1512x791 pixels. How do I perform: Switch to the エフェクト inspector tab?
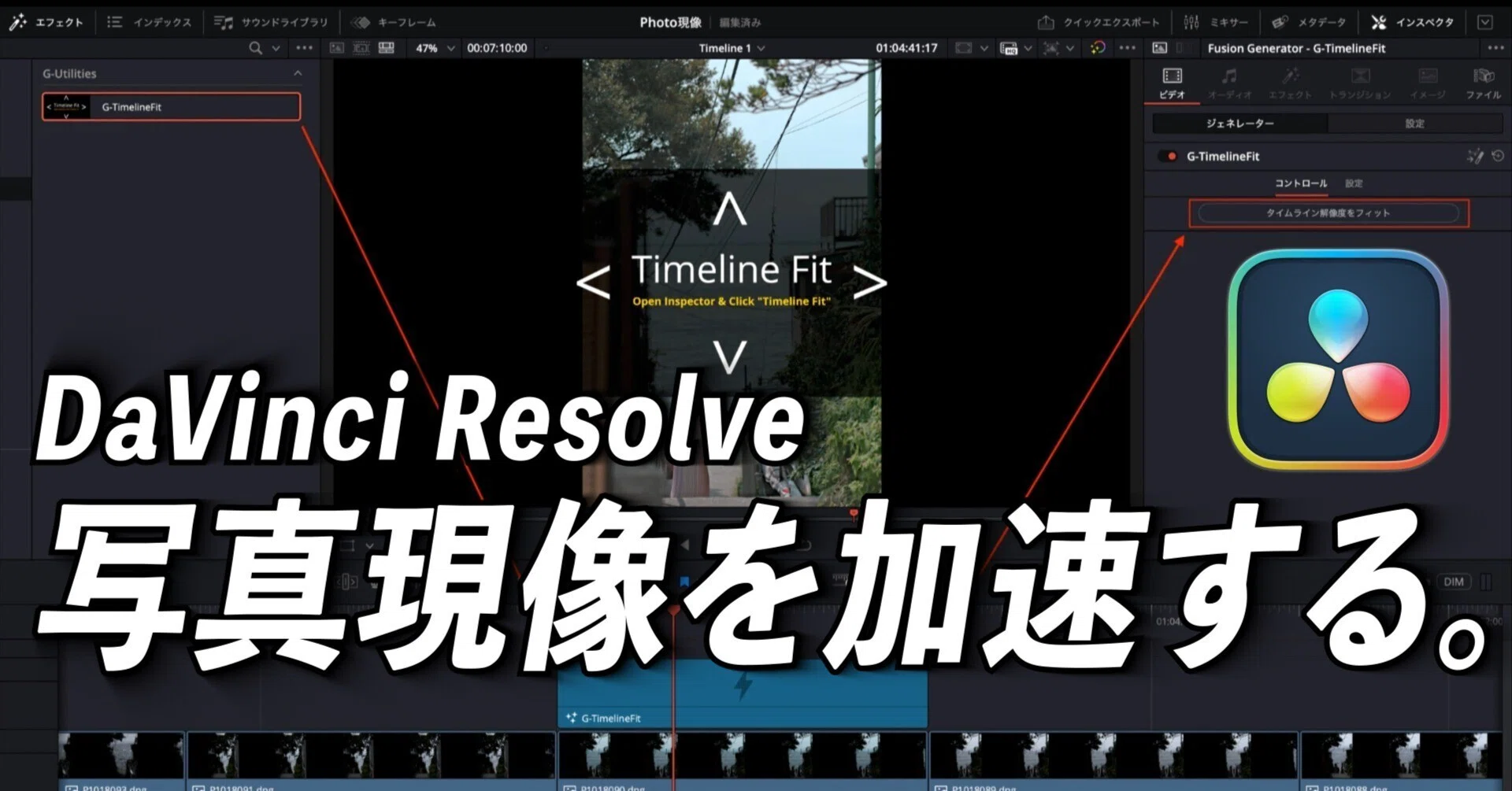coord(1290,83)
